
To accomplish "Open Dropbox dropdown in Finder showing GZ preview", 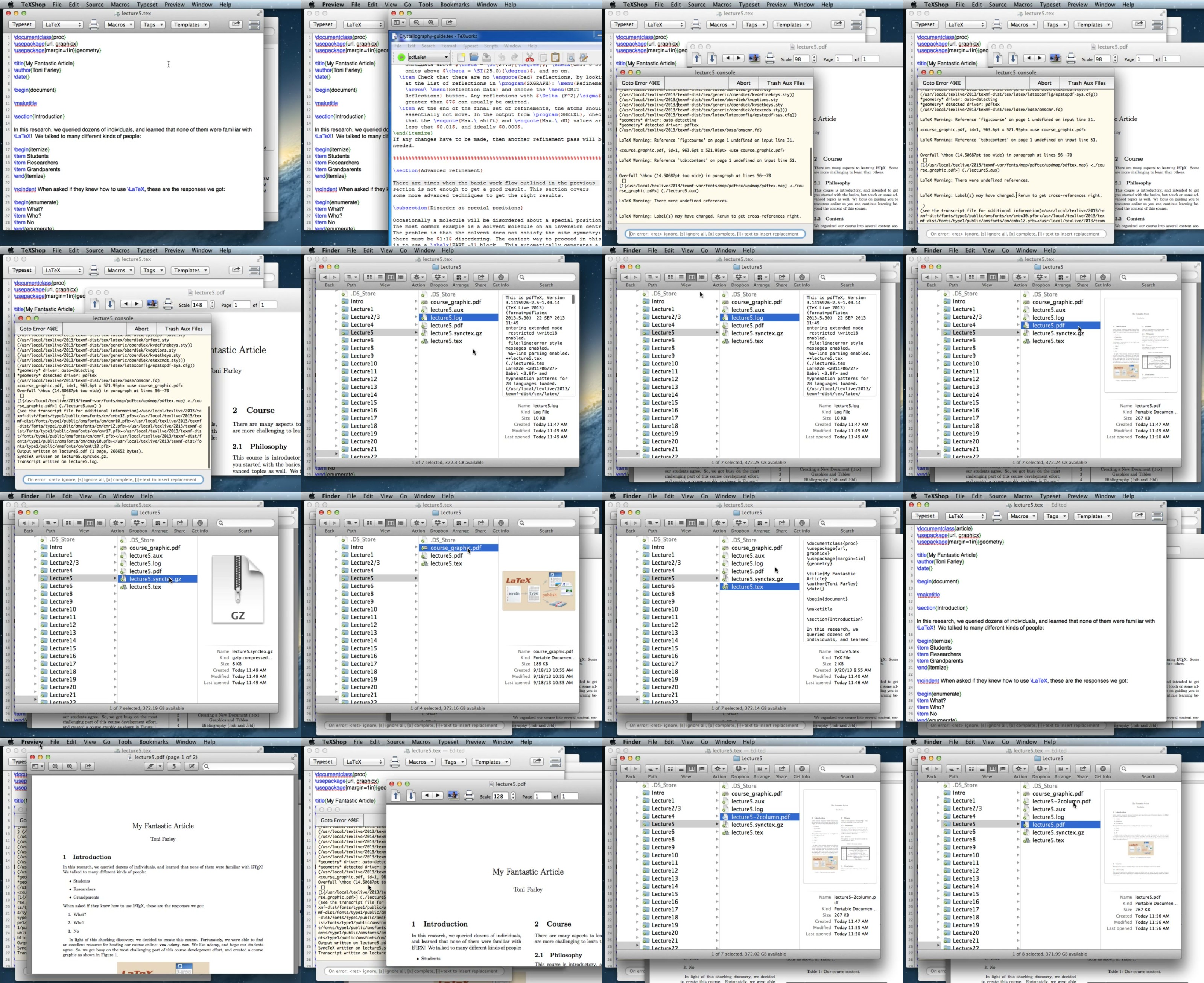I will point(138,523).
